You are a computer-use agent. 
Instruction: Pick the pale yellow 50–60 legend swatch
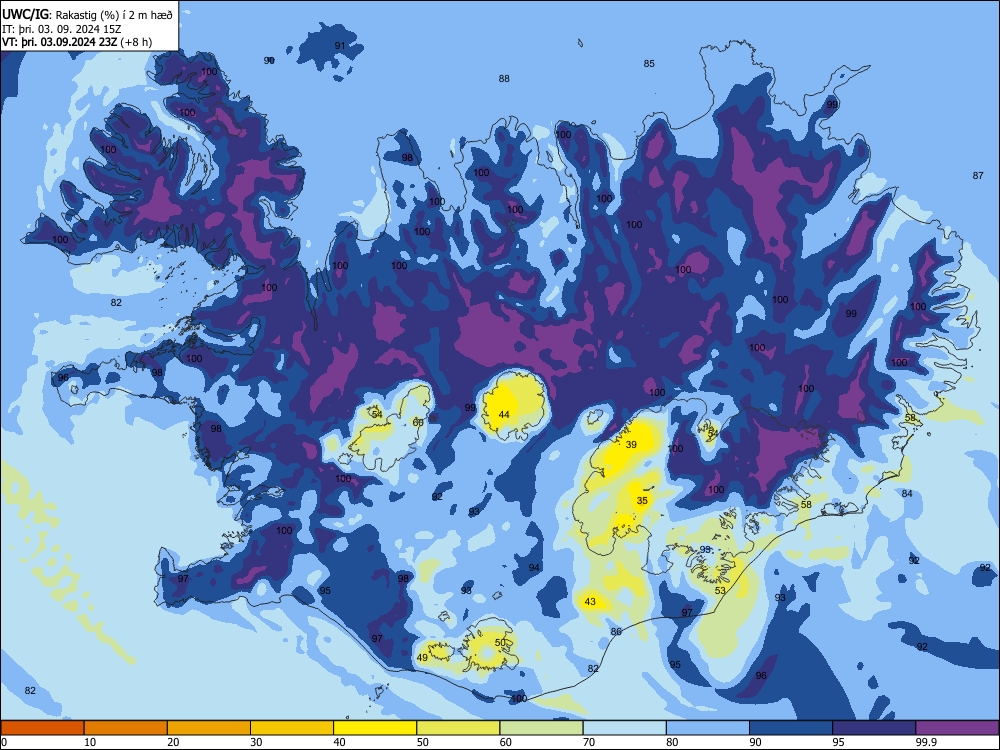point(458,728)
